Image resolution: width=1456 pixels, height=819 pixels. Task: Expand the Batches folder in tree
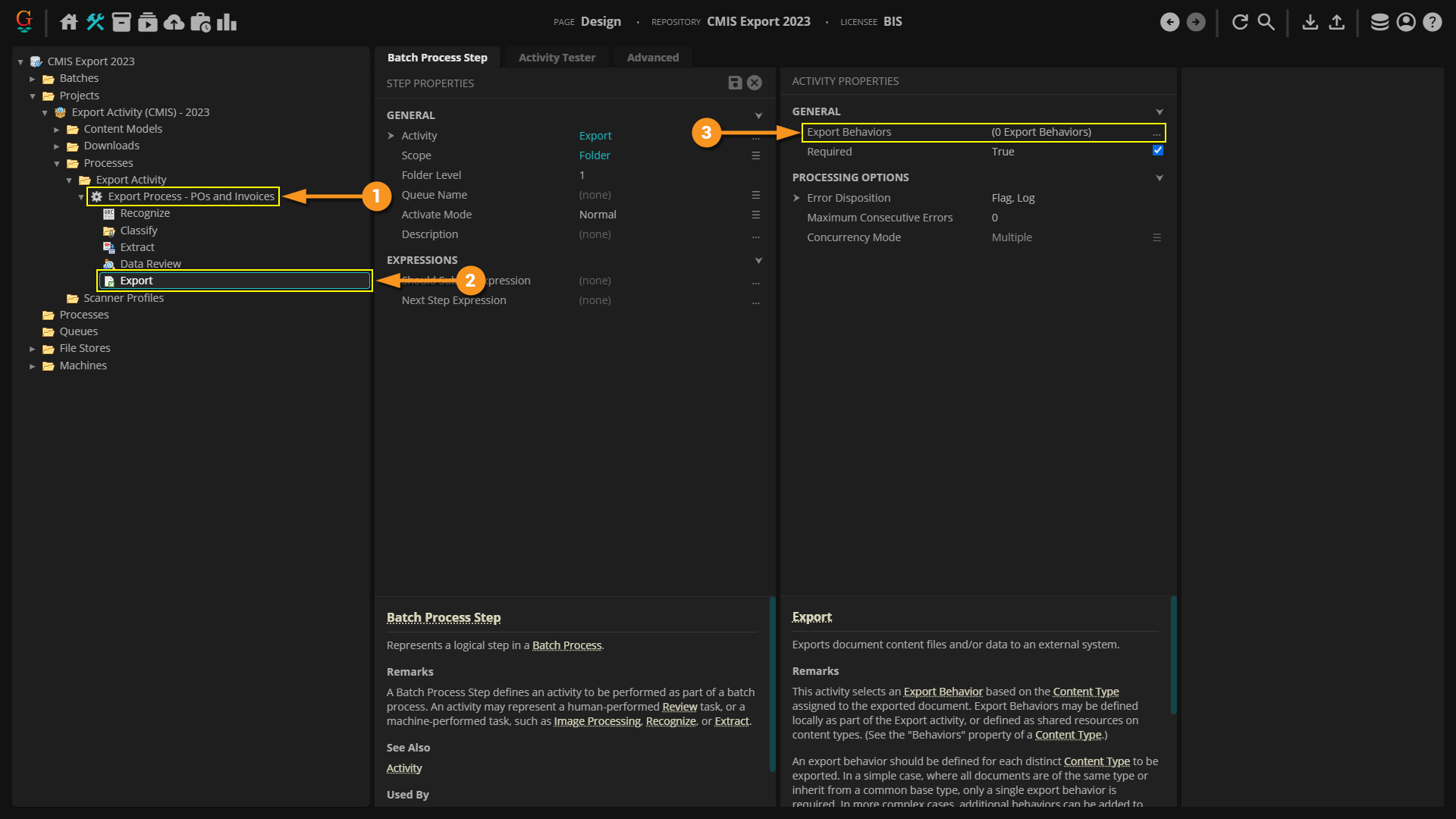pos(33,79)
